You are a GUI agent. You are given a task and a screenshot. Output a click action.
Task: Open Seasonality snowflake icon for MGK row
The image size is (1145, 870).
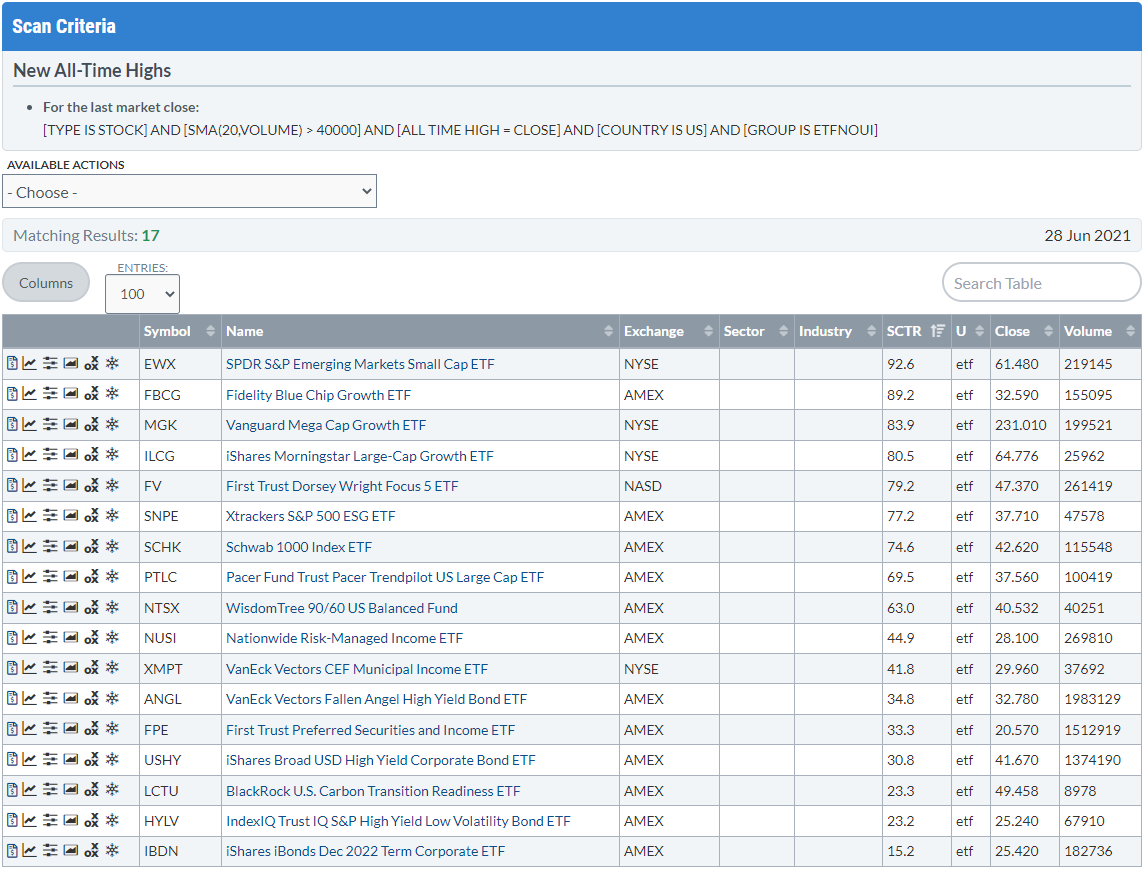112,424
